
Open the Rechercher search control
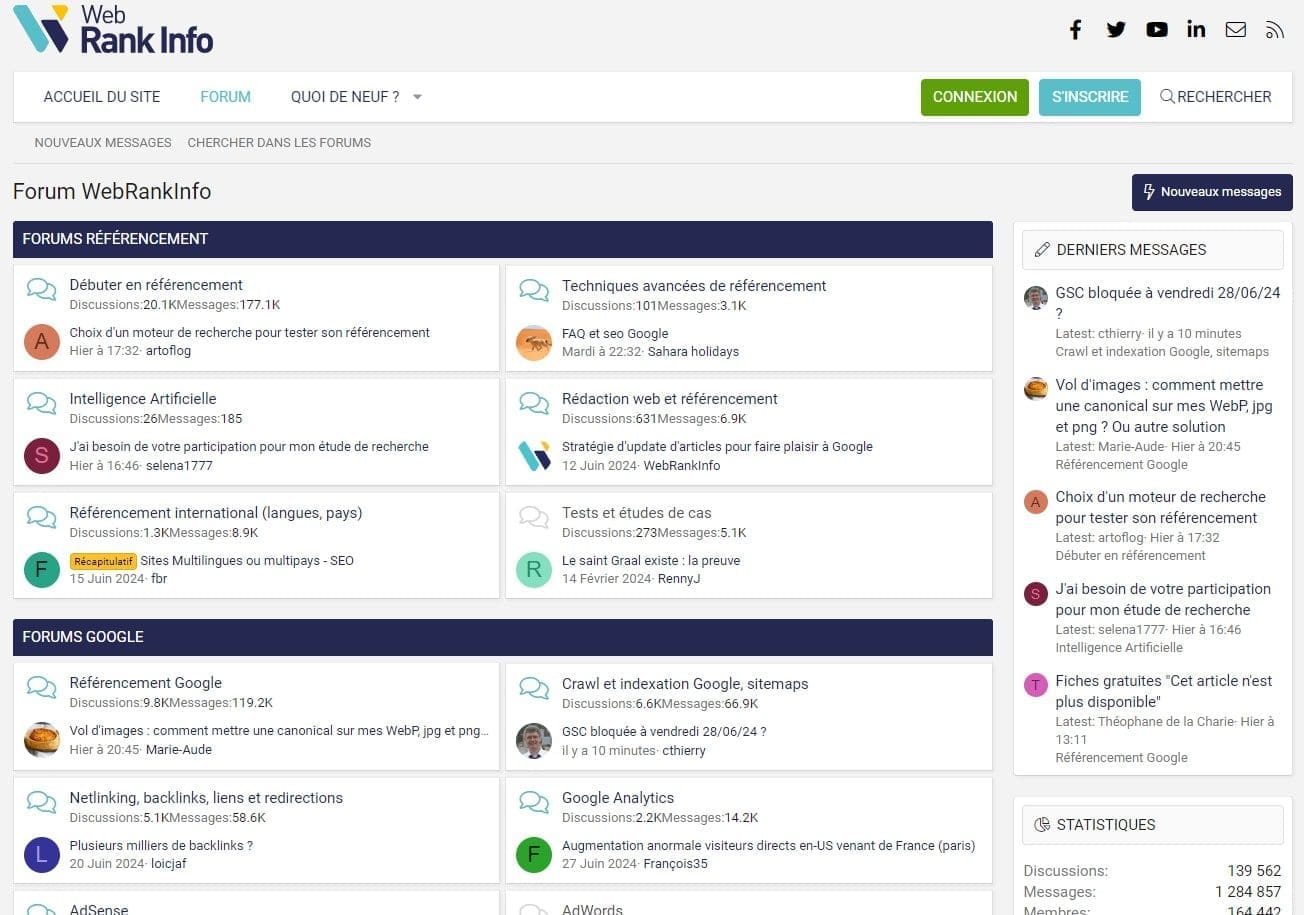click(x=1215, y=97)
